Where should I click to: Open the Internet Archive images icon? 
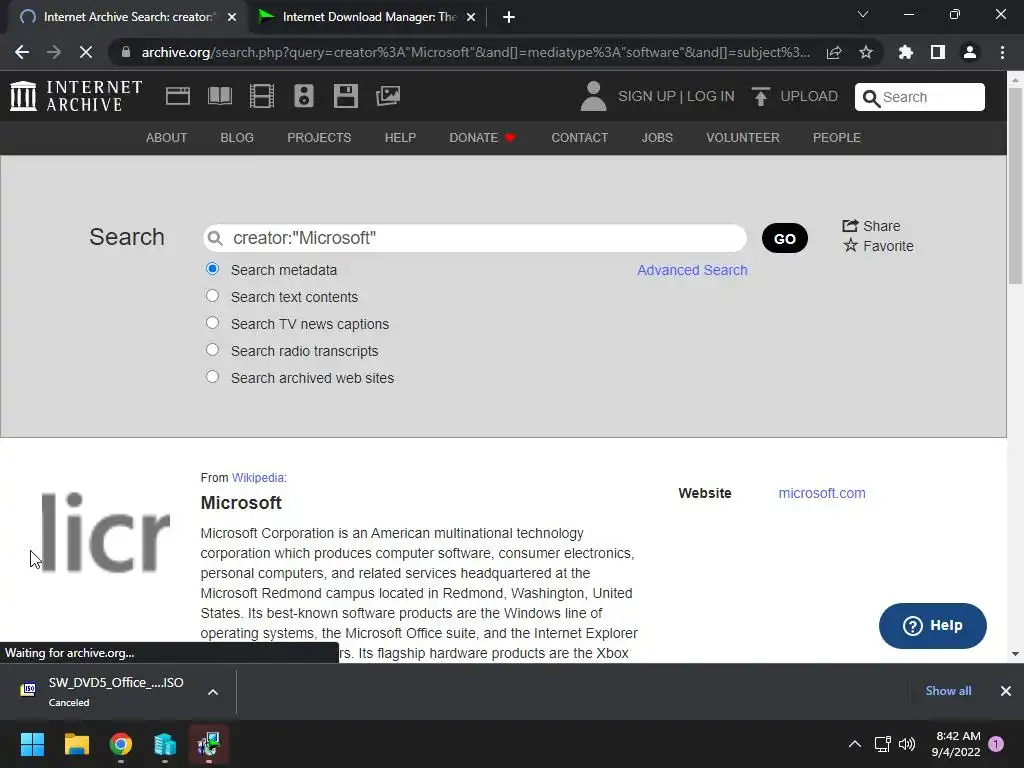tap(388, 96)
